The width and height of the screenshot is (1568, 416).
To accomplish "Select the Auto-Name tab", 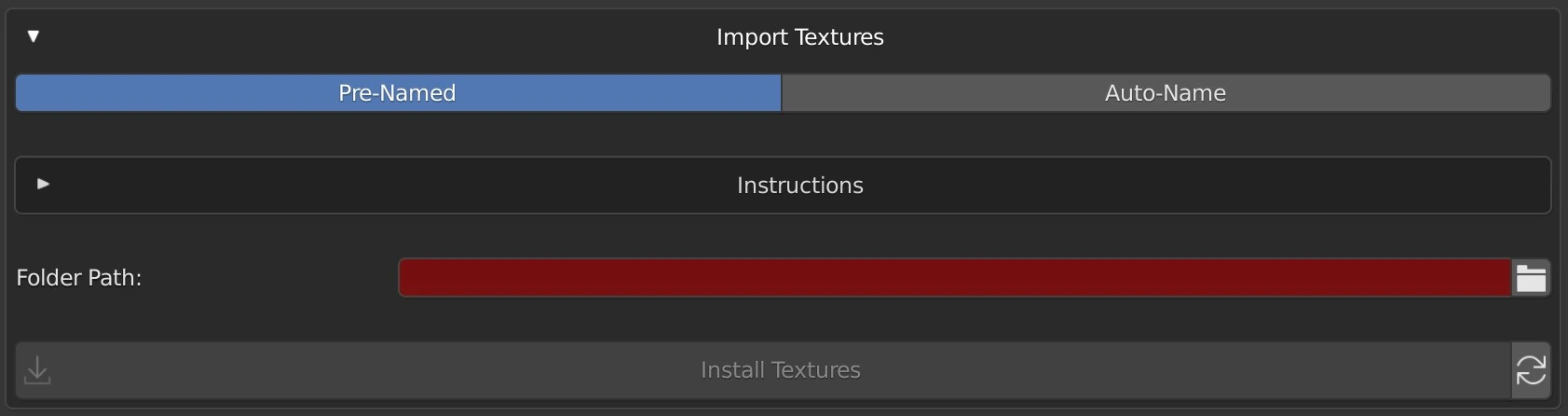I will pyautogui.click(x=1165, y=93).
